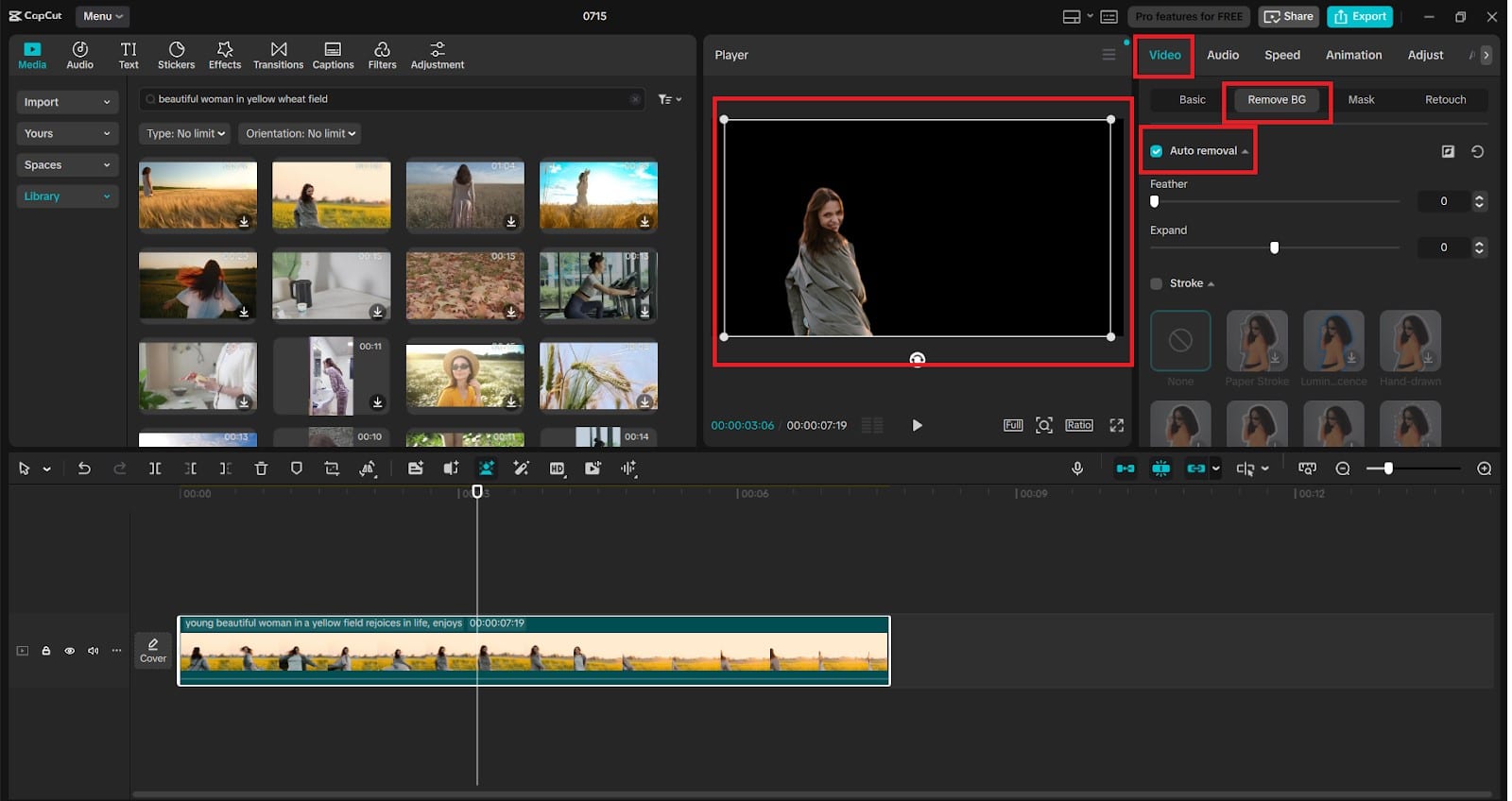This screenshot has height=801, width=1512.
Task: Toggle main track magnet in timeline
Action: pos(1125,469)
